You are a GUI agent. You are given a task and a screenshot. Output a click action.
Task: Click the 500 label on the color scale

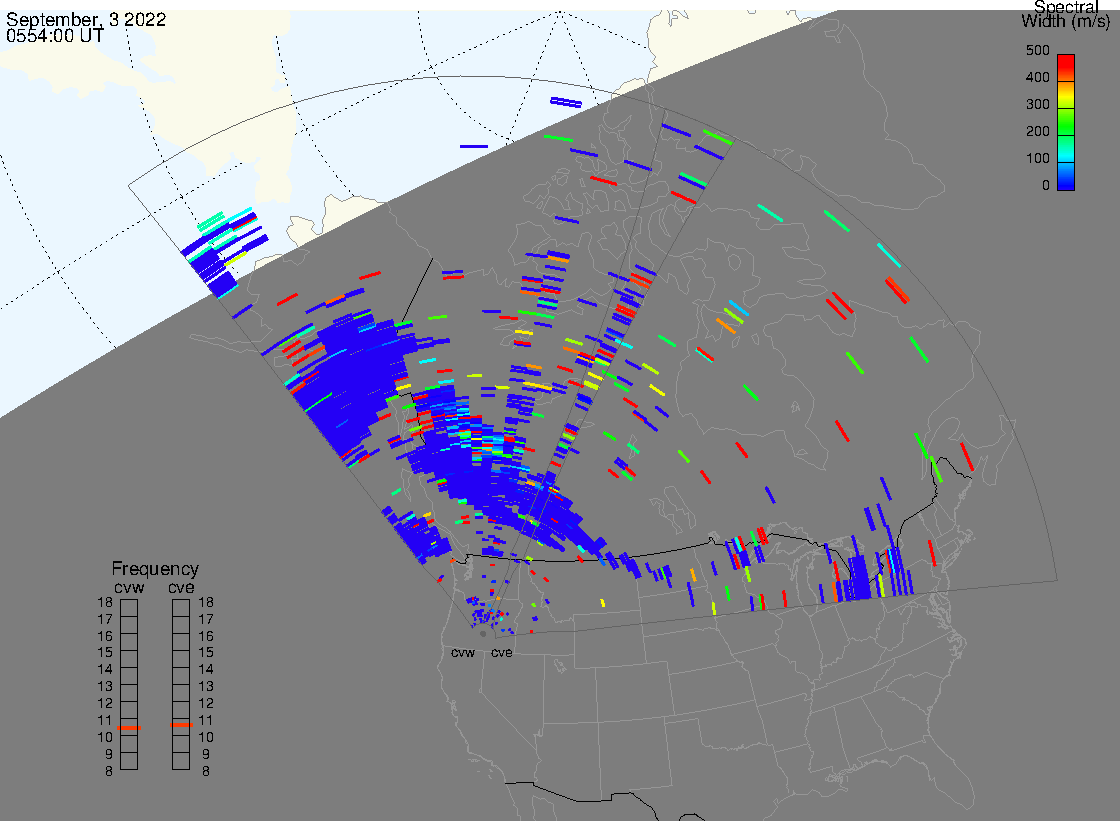[1038, 51]
